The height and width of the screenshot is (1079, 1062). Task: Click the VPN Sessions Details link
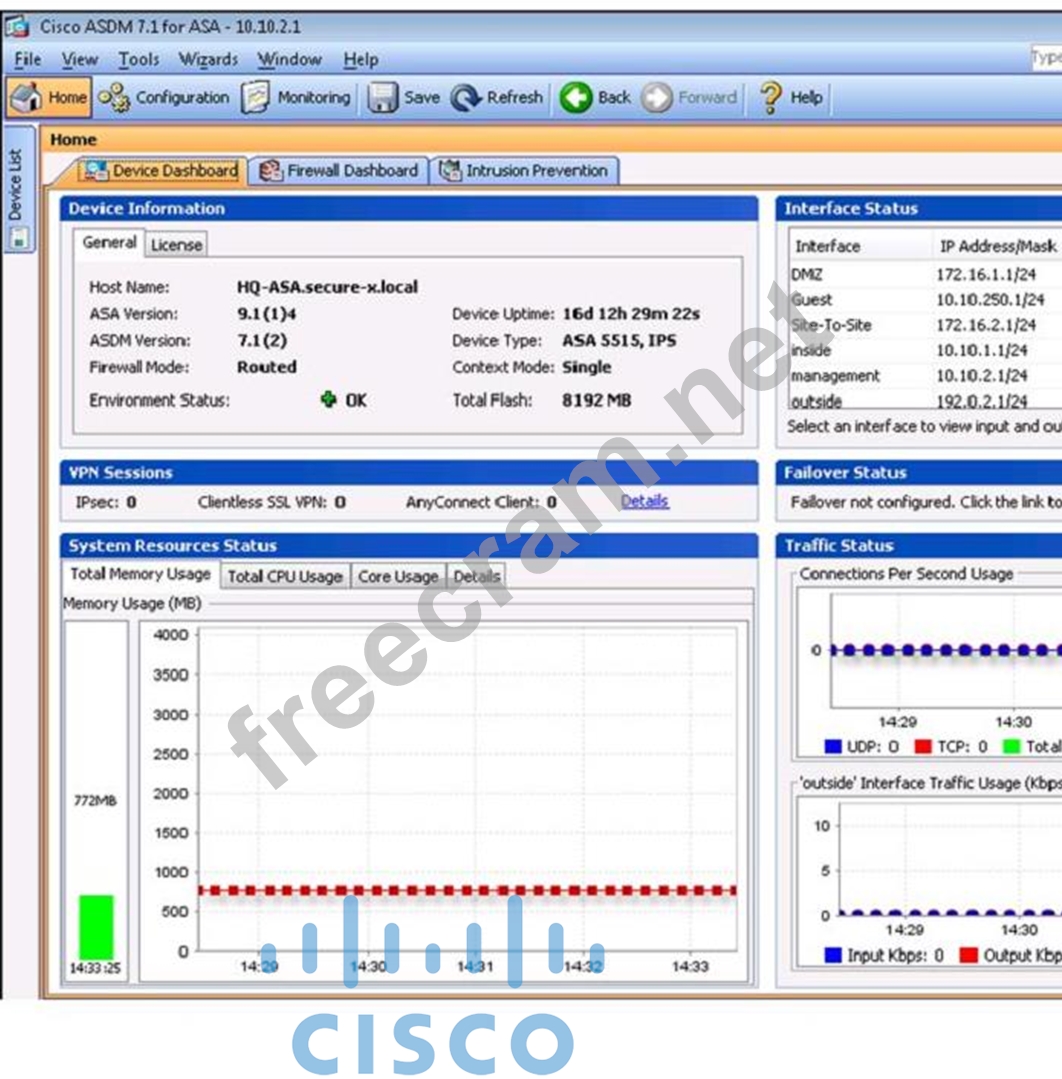[x=645, y=501]
